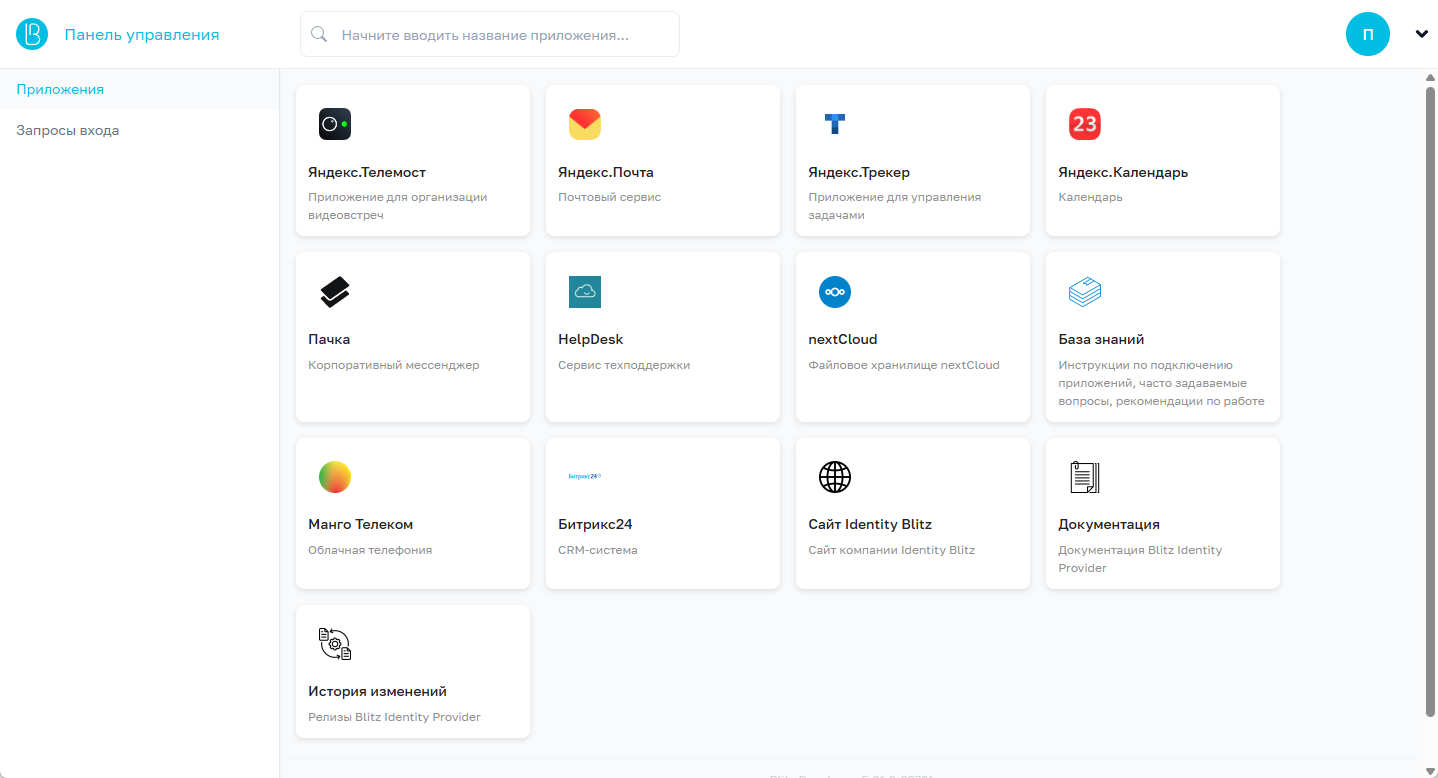Open the Яндекс.Календарь title
The image size is (1438, 778).
click(1123, 173)
